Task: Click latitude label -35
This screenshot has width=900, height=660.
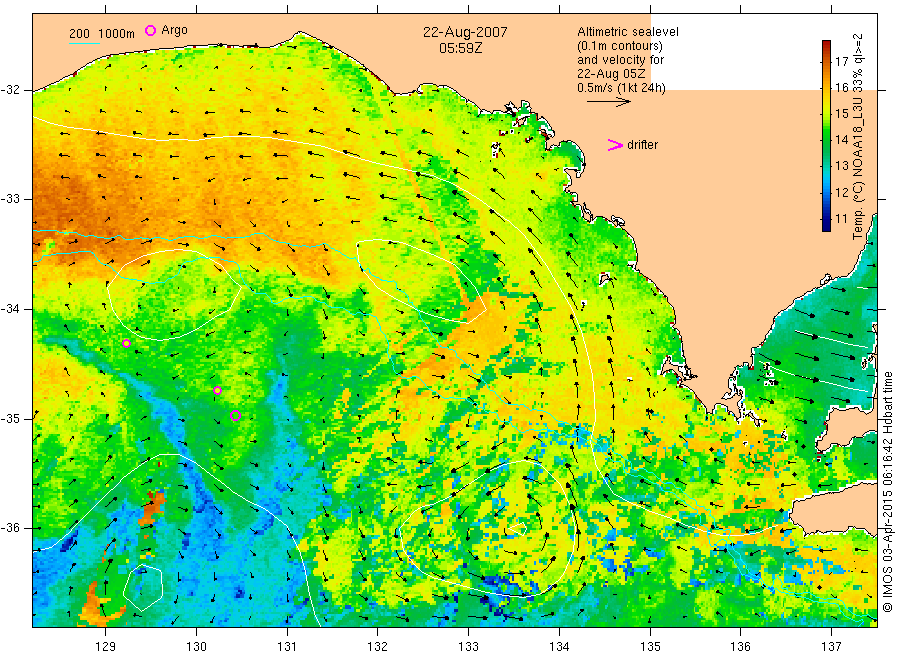Action: [11, 418]
